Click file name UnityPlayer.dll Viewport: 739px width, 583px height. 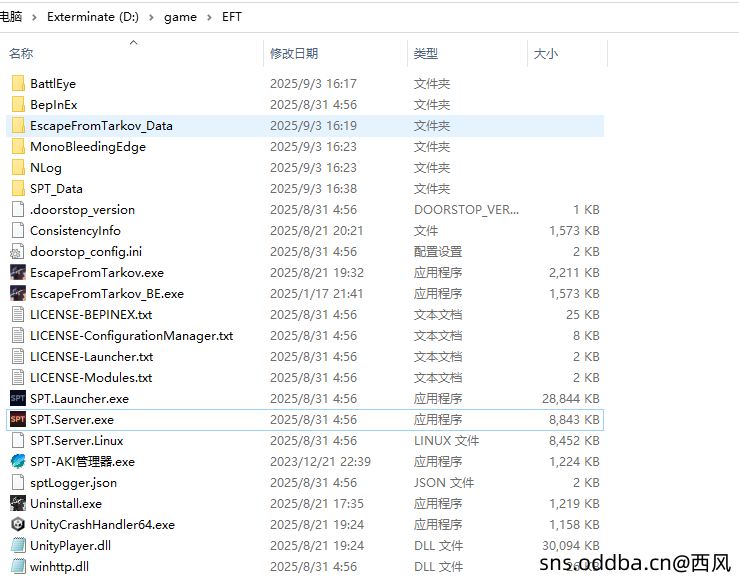pyautogui.click(x=71, y=545)
